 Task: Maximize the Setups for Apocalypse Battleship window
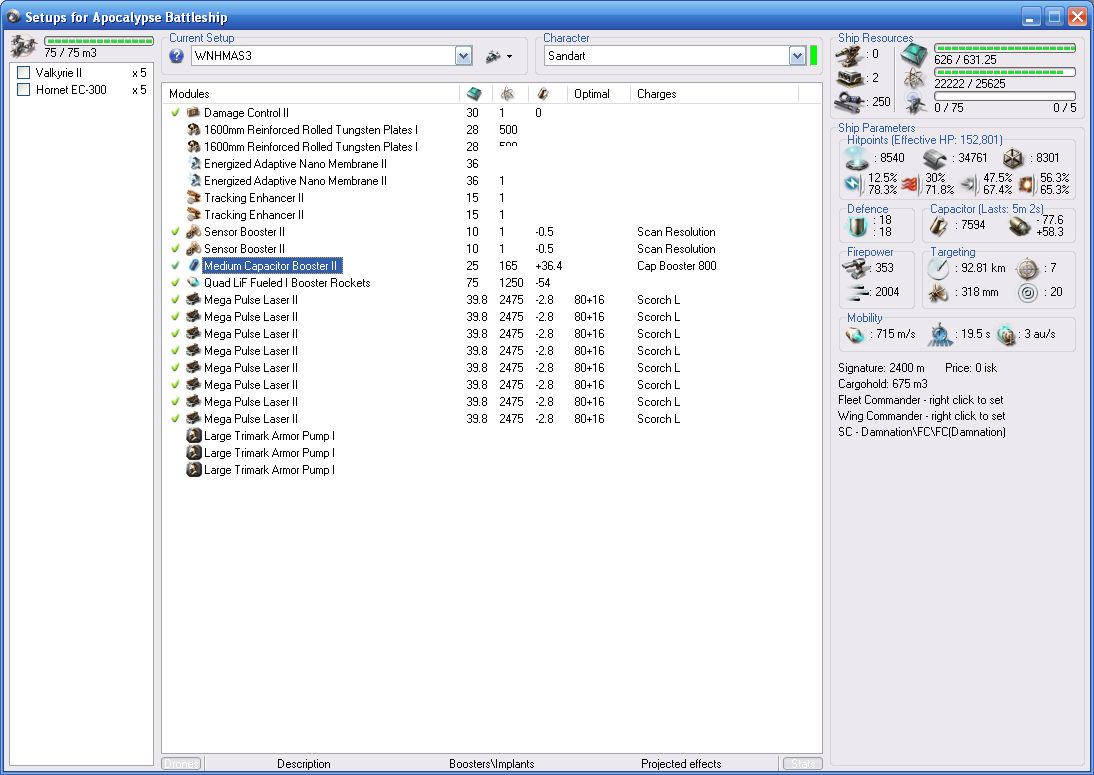click(1054, 16)
